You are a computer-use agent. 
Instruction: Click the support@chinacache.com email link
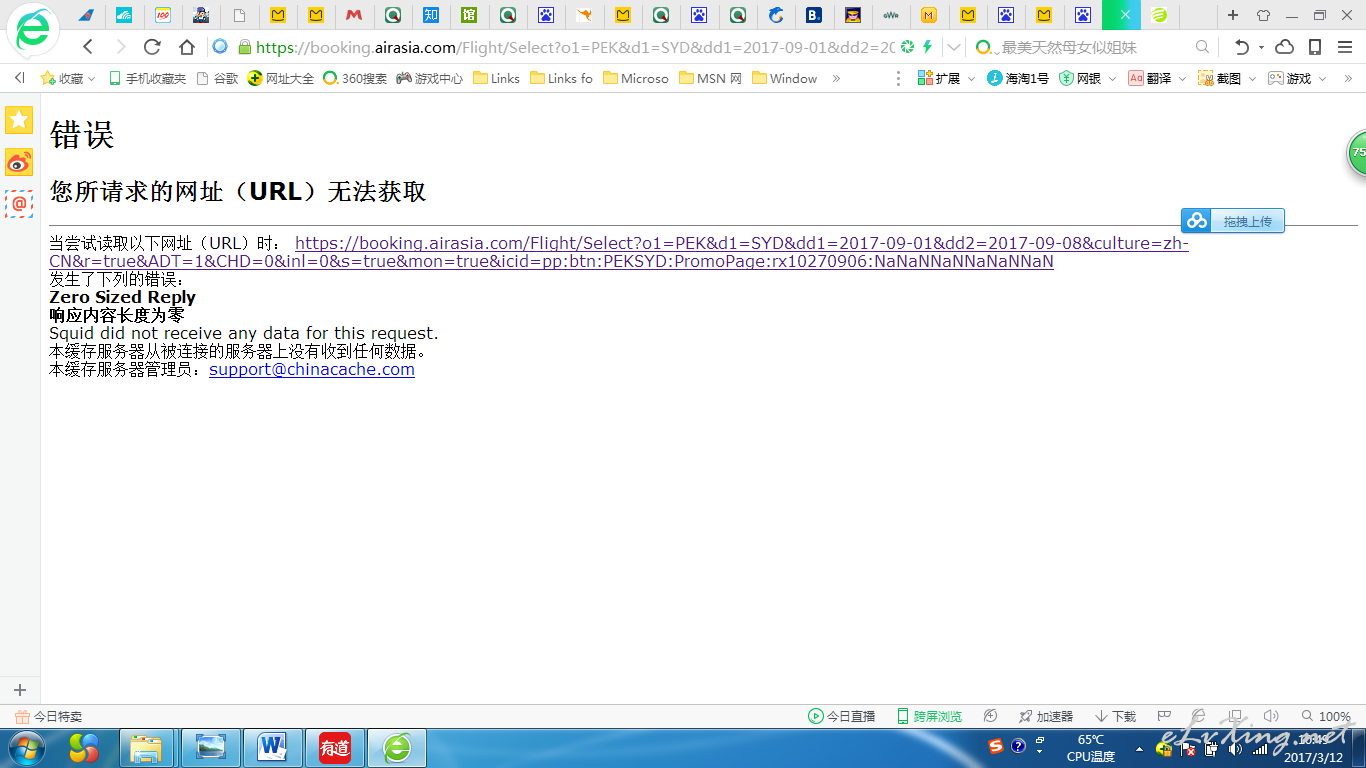point(312,369)
